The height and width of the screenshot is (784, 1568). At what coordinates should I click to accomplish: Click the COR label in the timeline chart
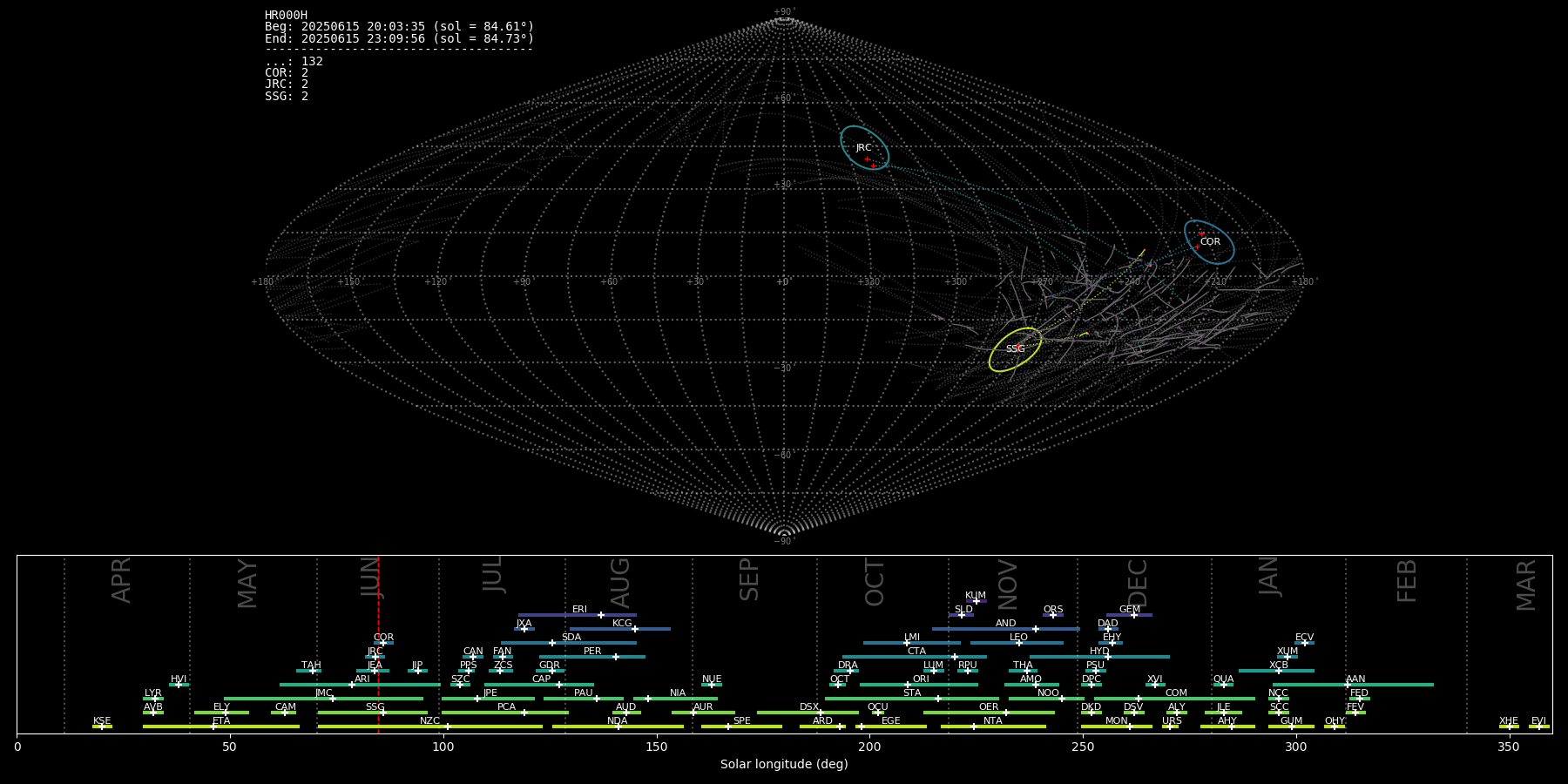click(383, 638)
